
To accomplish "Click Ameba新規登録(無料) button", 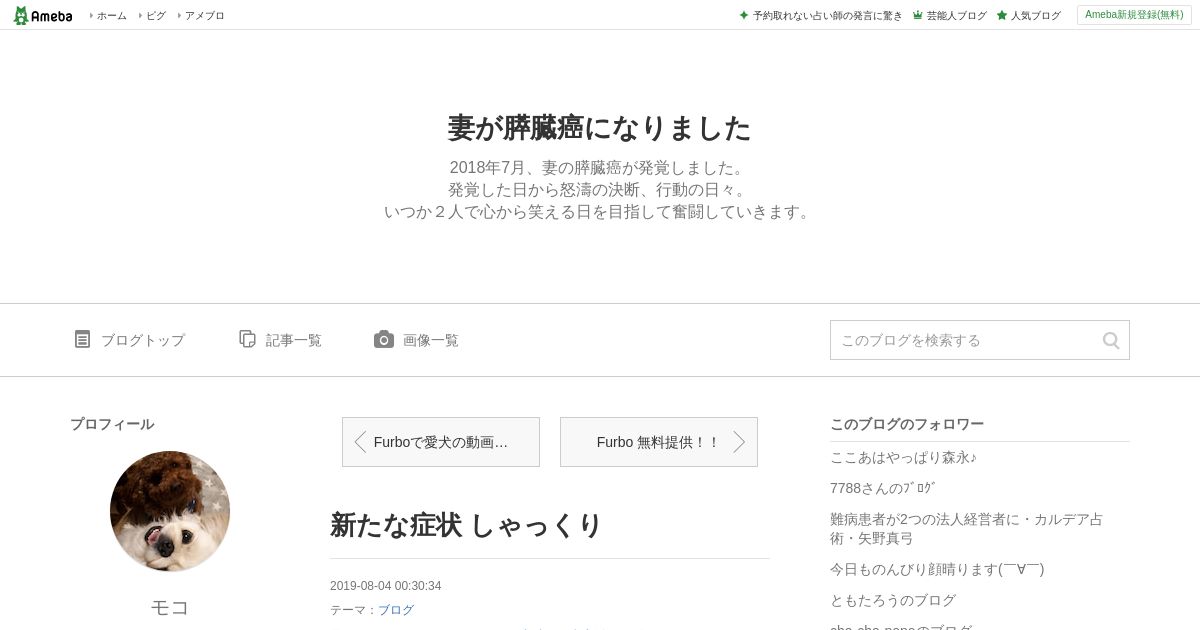I will 1134,15.
